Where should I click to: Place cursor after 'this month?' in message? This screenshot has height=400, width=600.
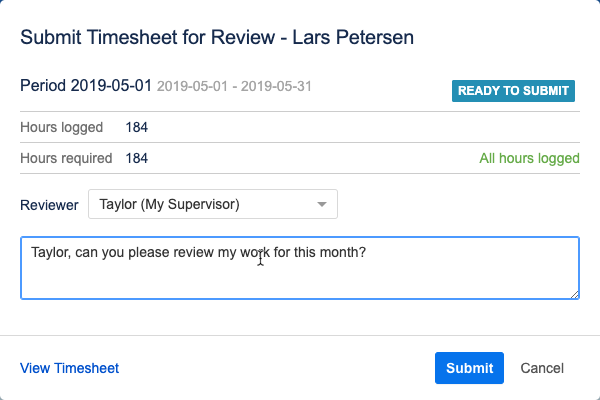[x=368, y=253]
